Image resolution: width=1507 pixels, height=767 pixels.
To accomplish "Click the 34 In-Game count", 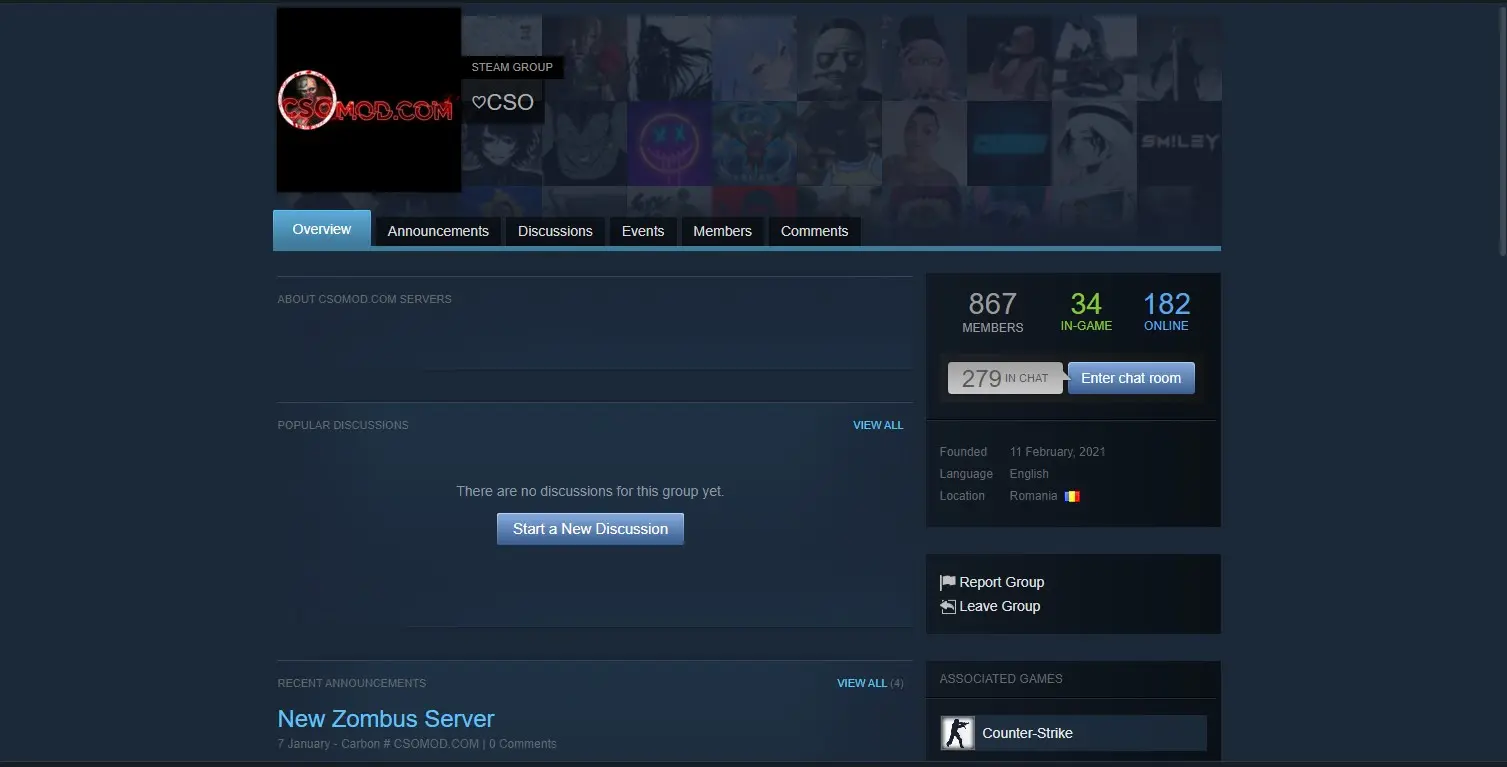I will (1086, 311).
